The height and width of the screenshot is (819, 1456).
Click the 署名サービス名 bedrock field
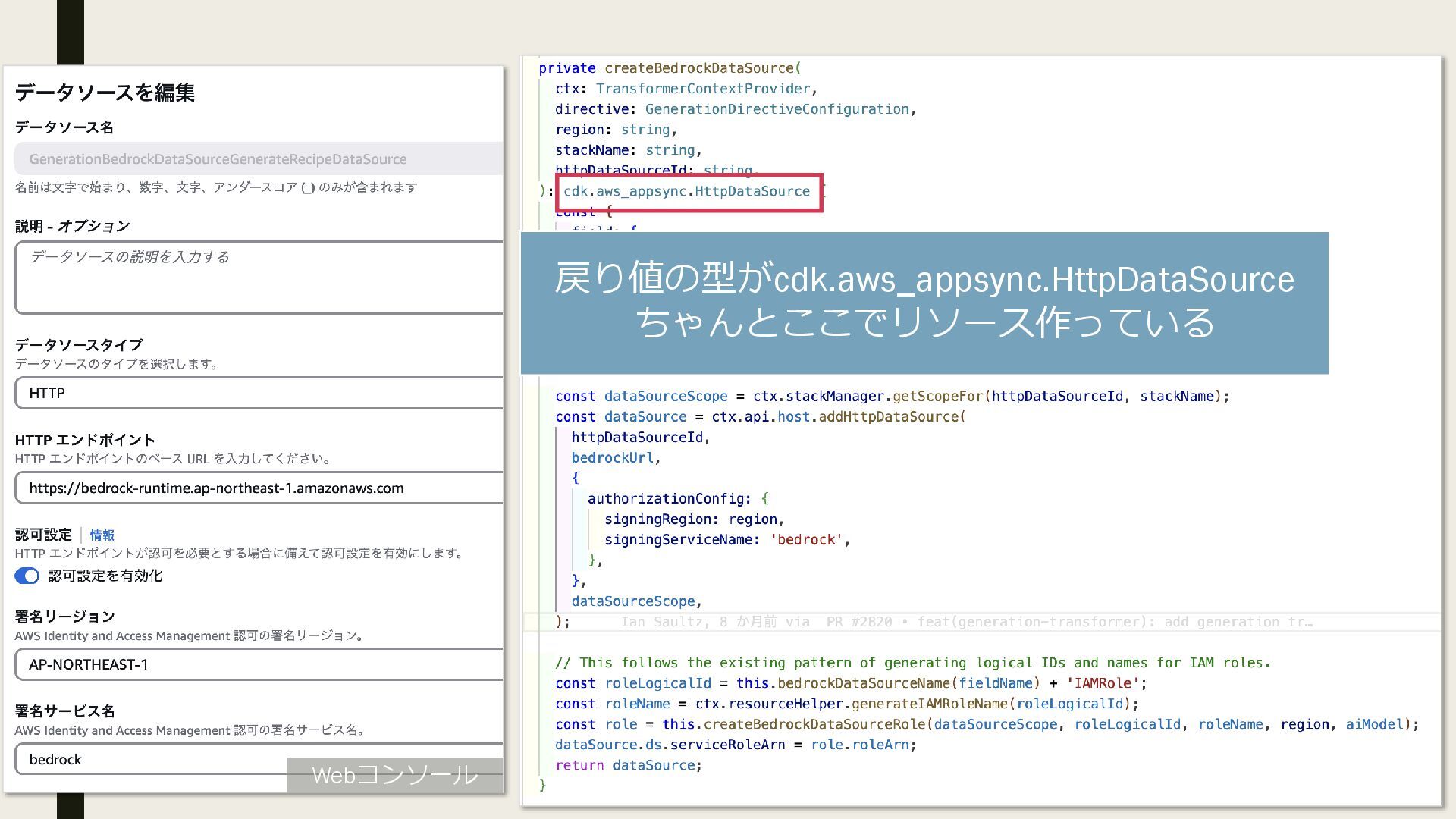click(152, 759)
